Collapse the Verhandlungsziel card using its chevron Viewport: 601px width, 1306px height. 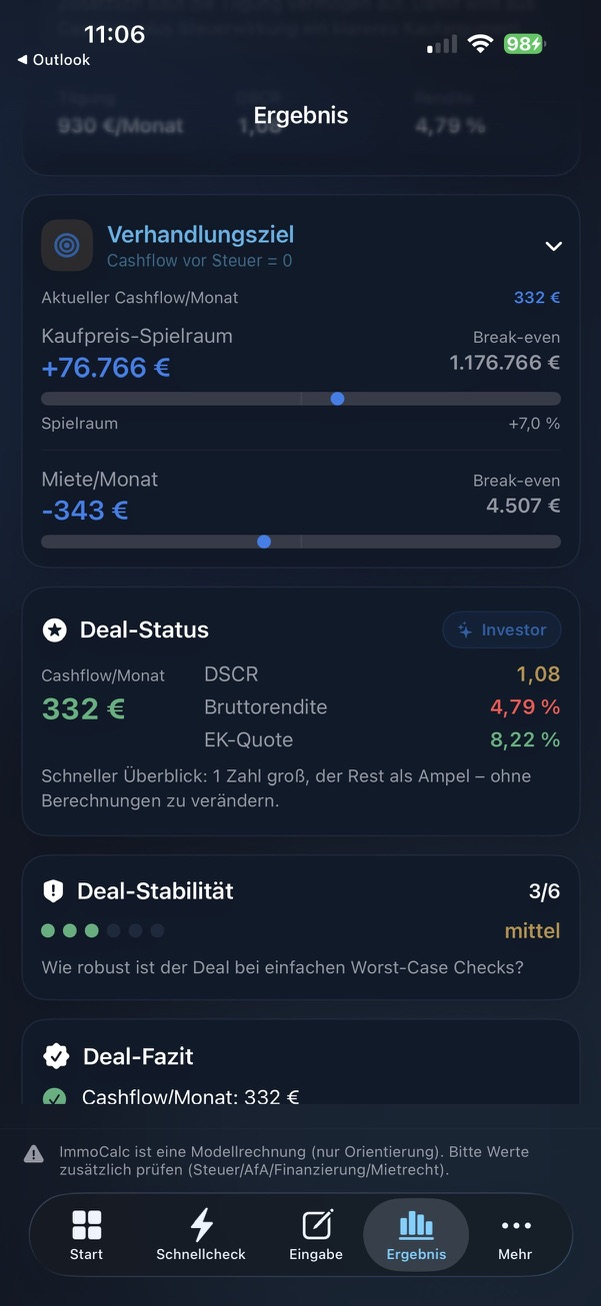[x=553, y=245]
